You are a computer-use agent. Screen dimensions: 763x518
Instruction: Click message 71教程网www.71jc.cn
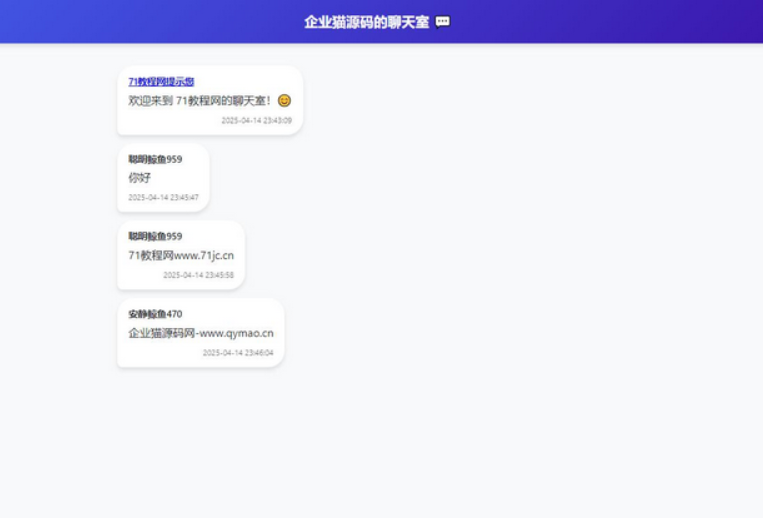(181, 255)
